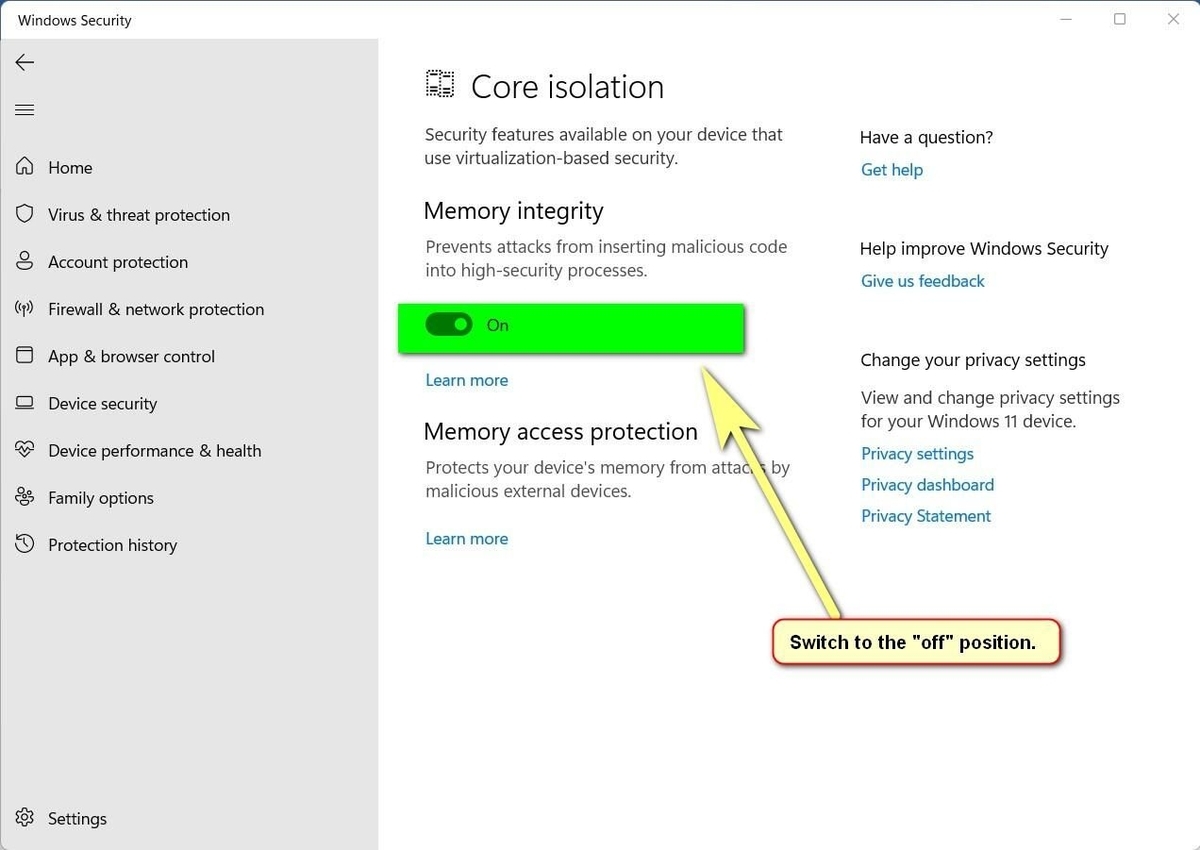Open the Privacy settings link
The image size is (1200, 850).
click(x=917, y=454)
